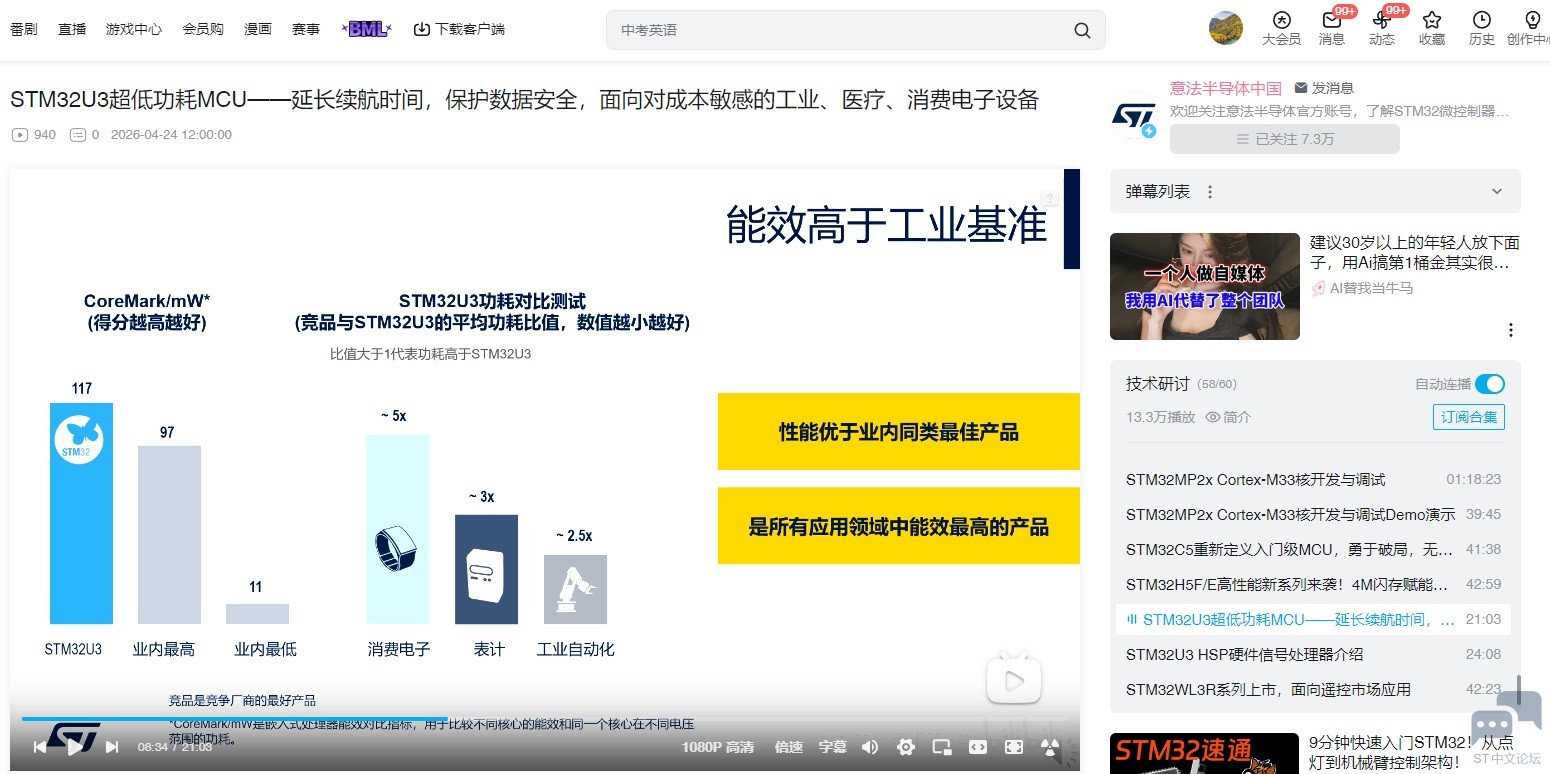Click the 已关注 7.3万 follow button
The height and width of the screenshot is (774, 1550).
(x=1285, y=139)
